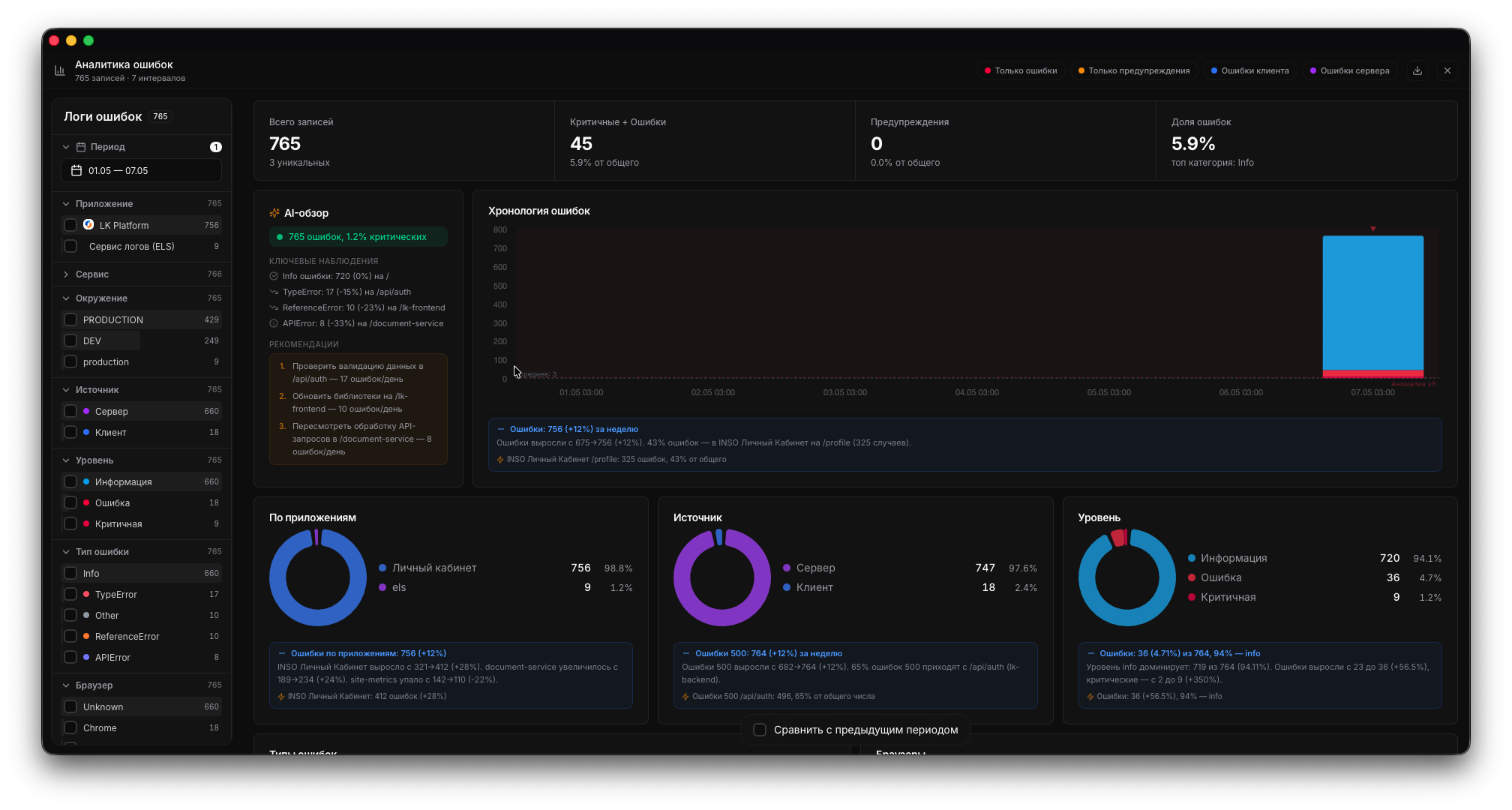Collapse the Тип ошибки filter section
This screenshot has width=1512, height=810.
66,552
